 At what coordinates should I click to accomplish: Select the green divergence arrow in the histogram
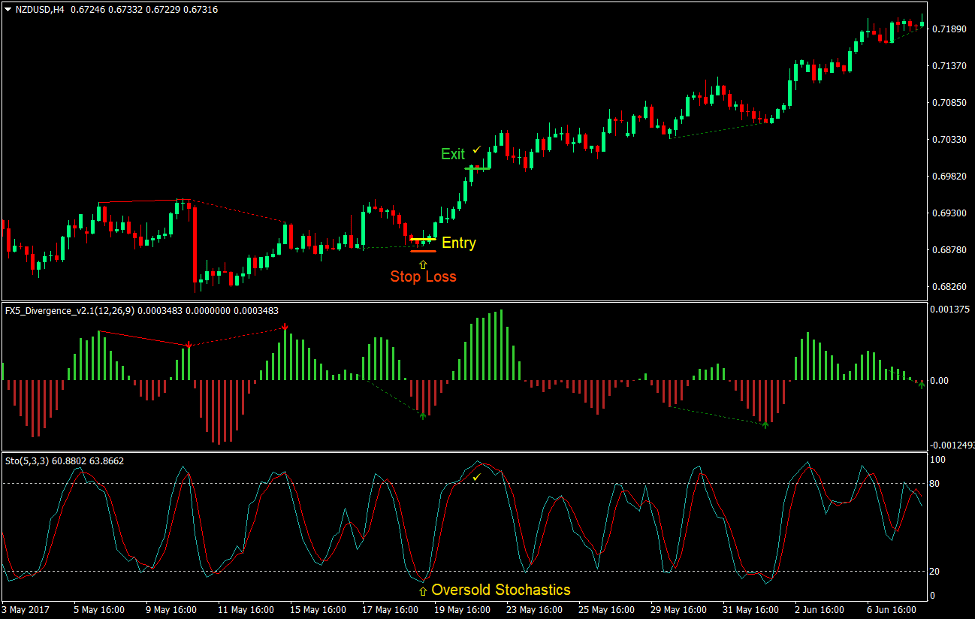(423, 416)
